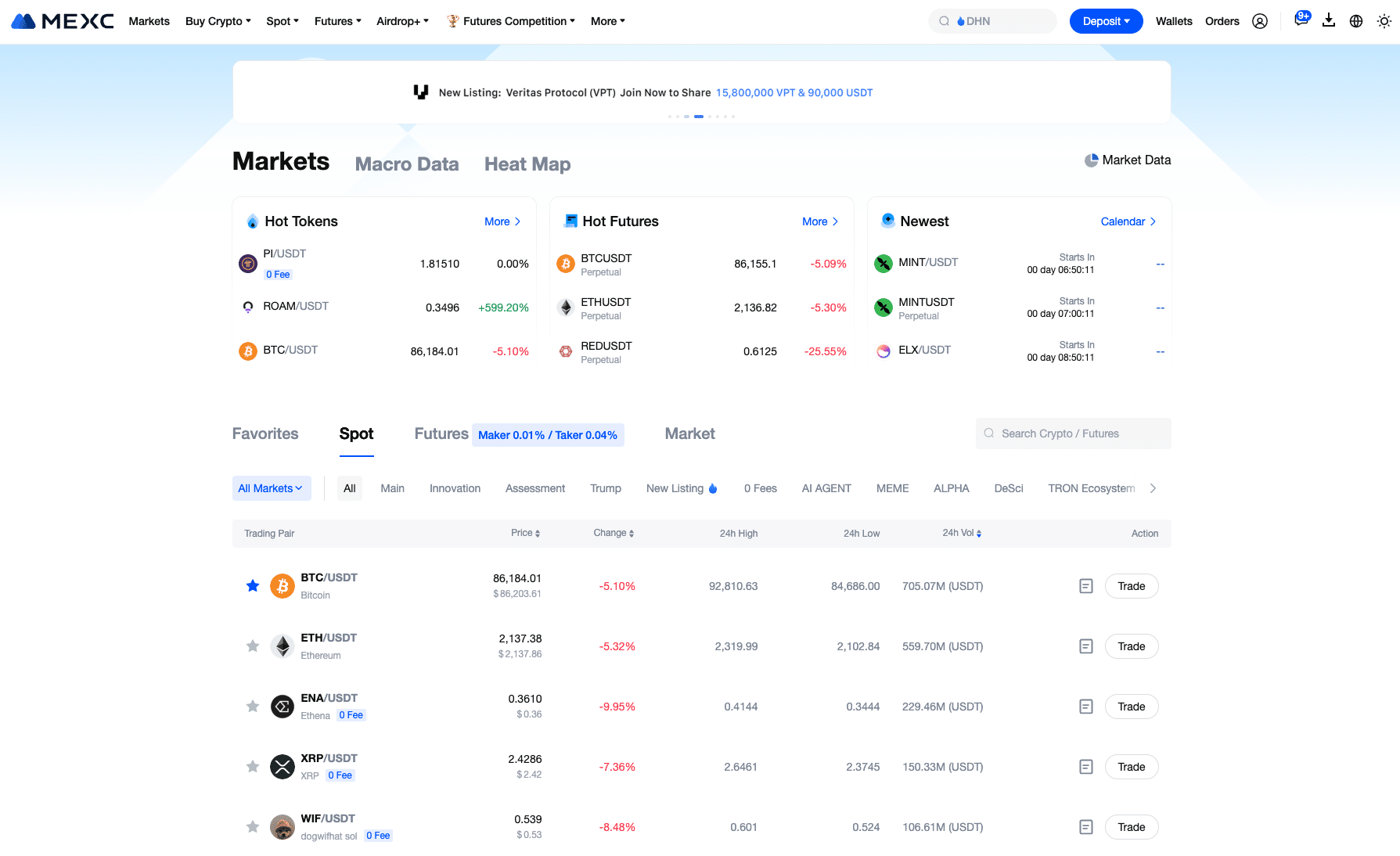Expand the Buy Crypto menu
The height and width of the screenshot is (856, 1400).
click(x=218, y=21)
